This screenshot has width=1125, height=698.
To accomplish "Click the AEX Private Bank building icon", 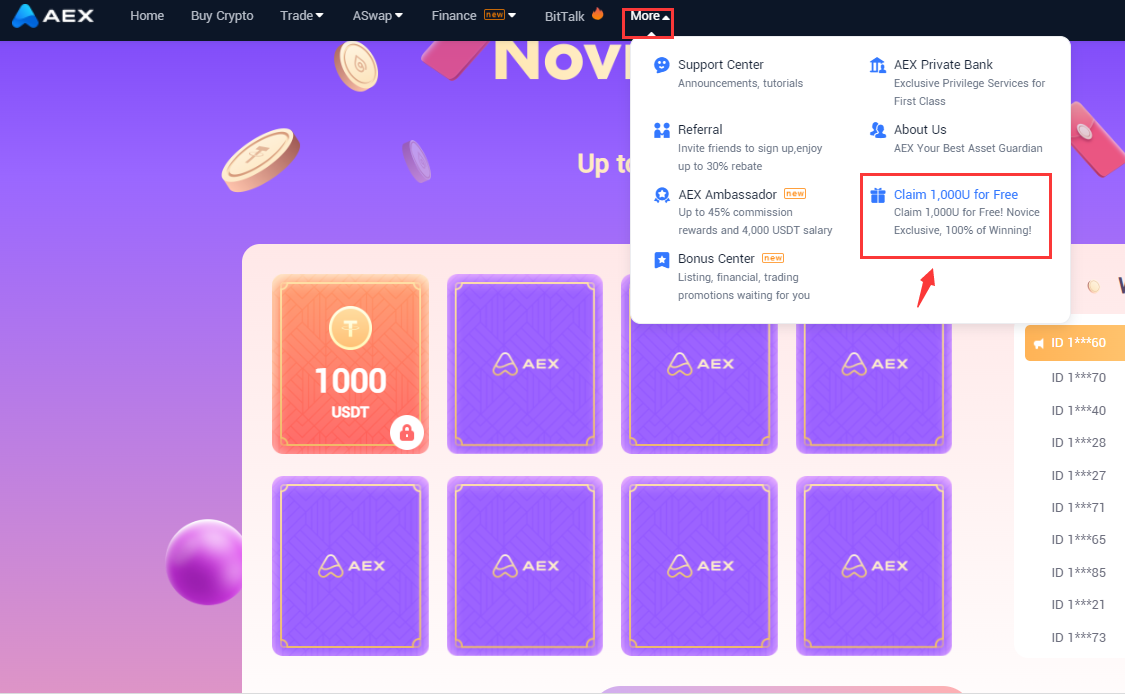I will (x=877, y=65).
